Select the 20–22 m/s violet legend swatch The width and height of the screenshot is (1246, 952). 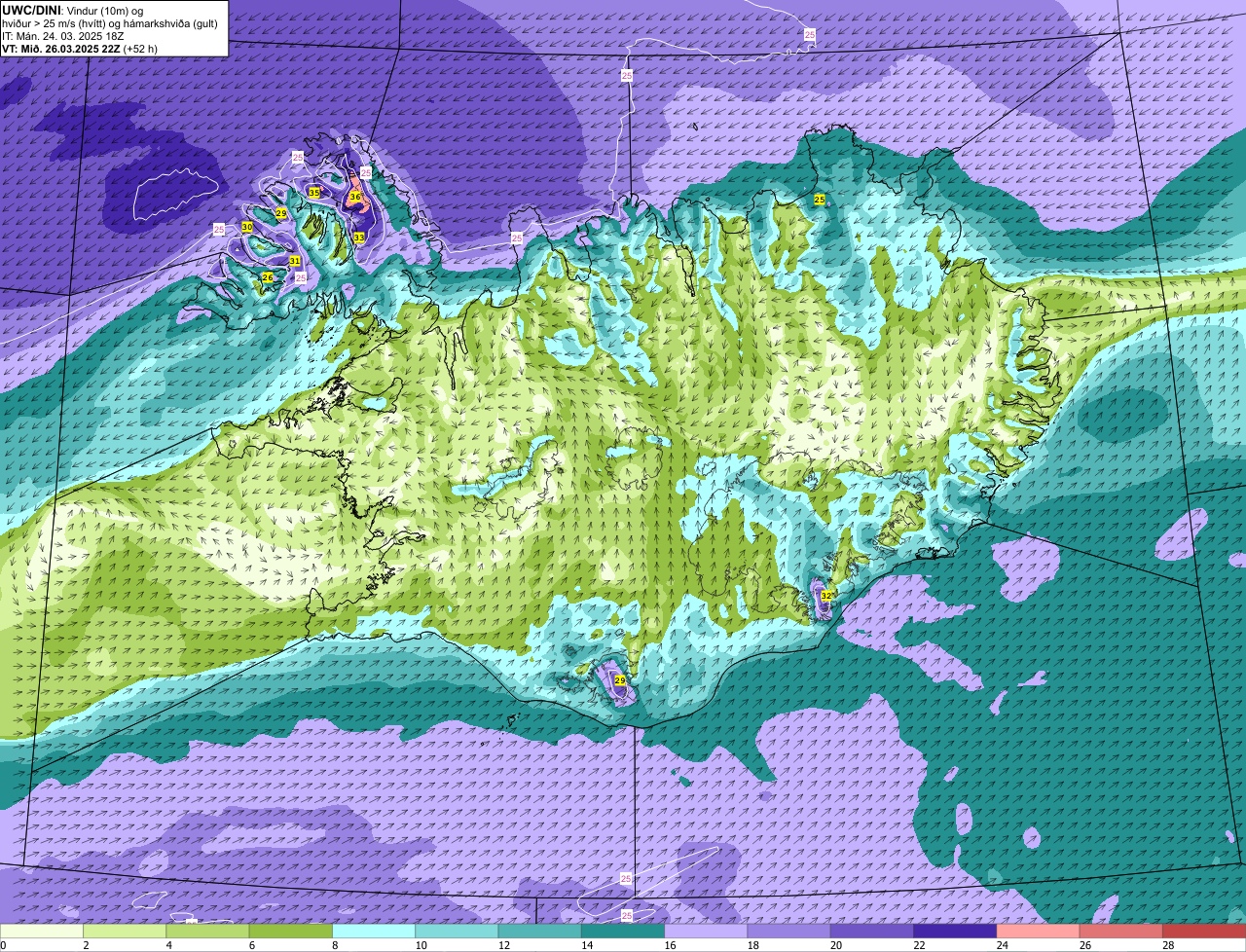coord(872,931)
